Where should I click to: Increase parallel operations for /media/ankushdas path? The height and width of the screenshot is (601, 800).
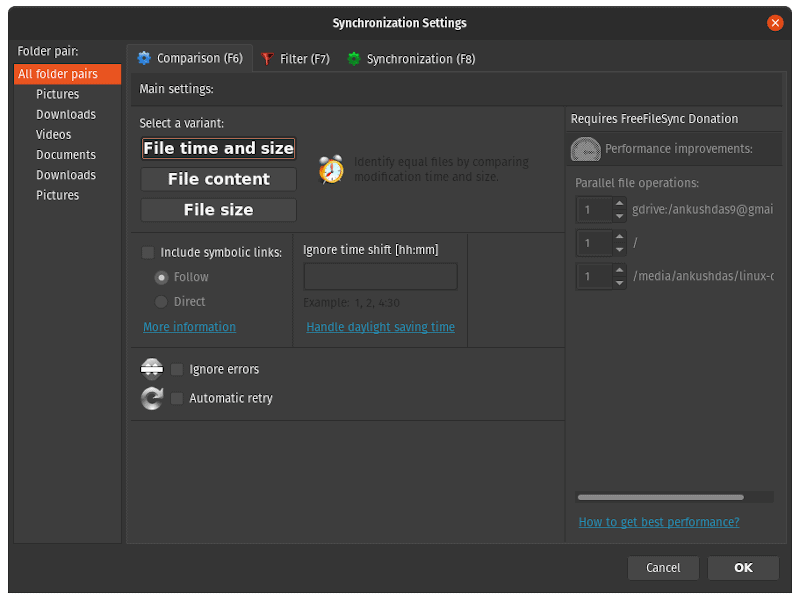(619, 270)
